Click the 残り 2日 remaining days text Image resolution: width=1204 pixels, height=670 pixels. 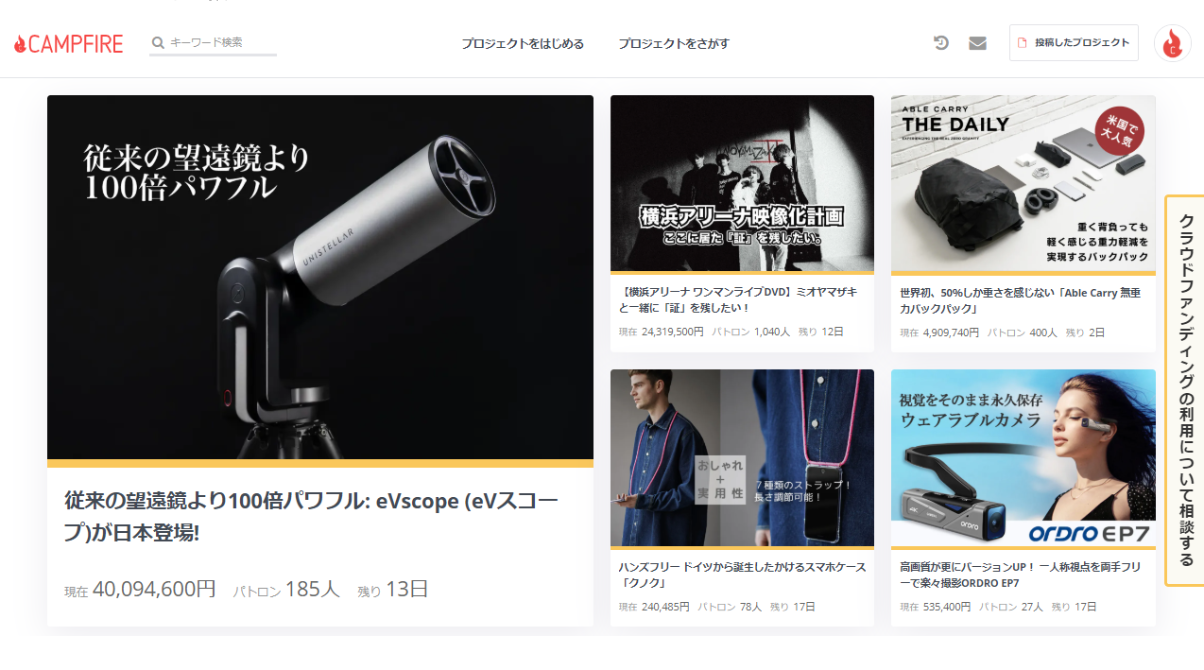coord(1086,332)
